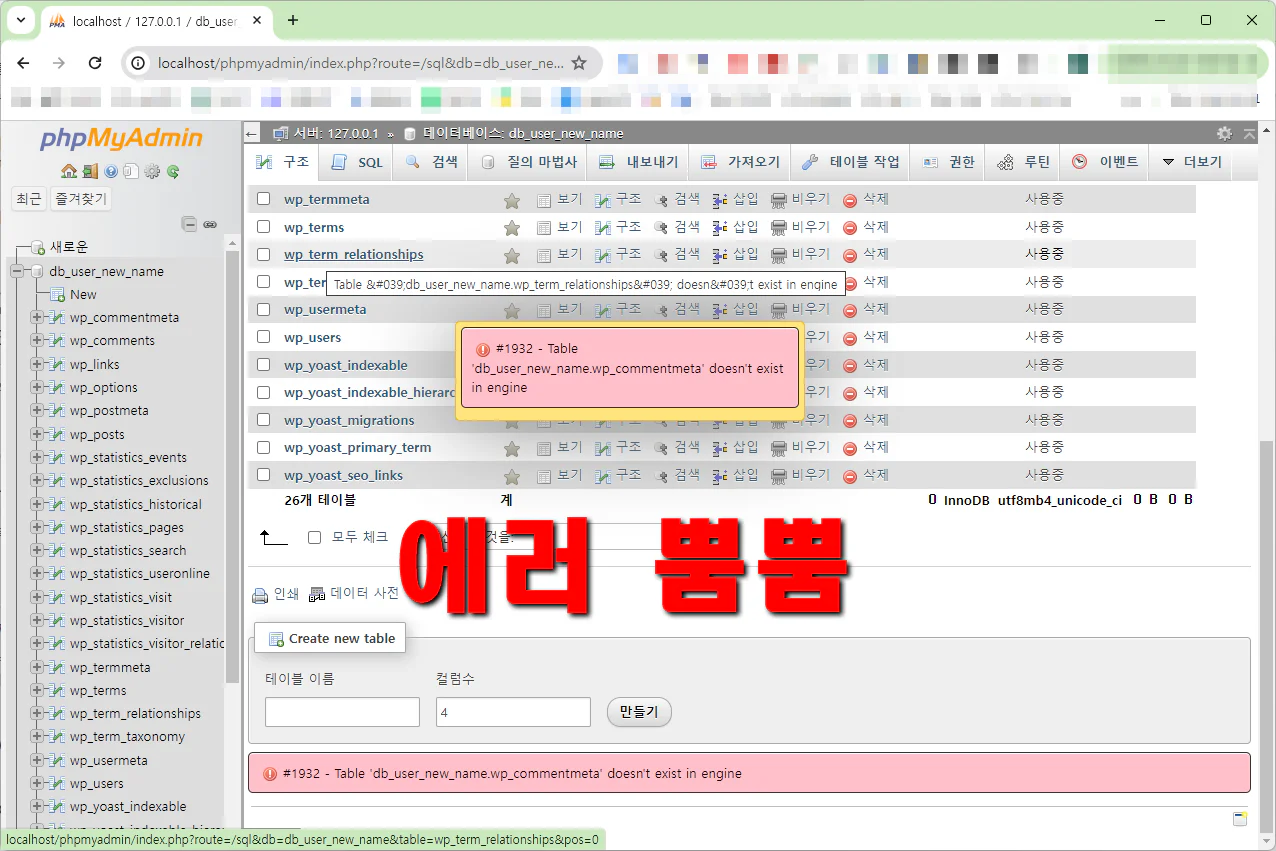The height and width of the screenshot is (851, 1276).
Task: Click the 컬럼수 number field
Action: 513,712
